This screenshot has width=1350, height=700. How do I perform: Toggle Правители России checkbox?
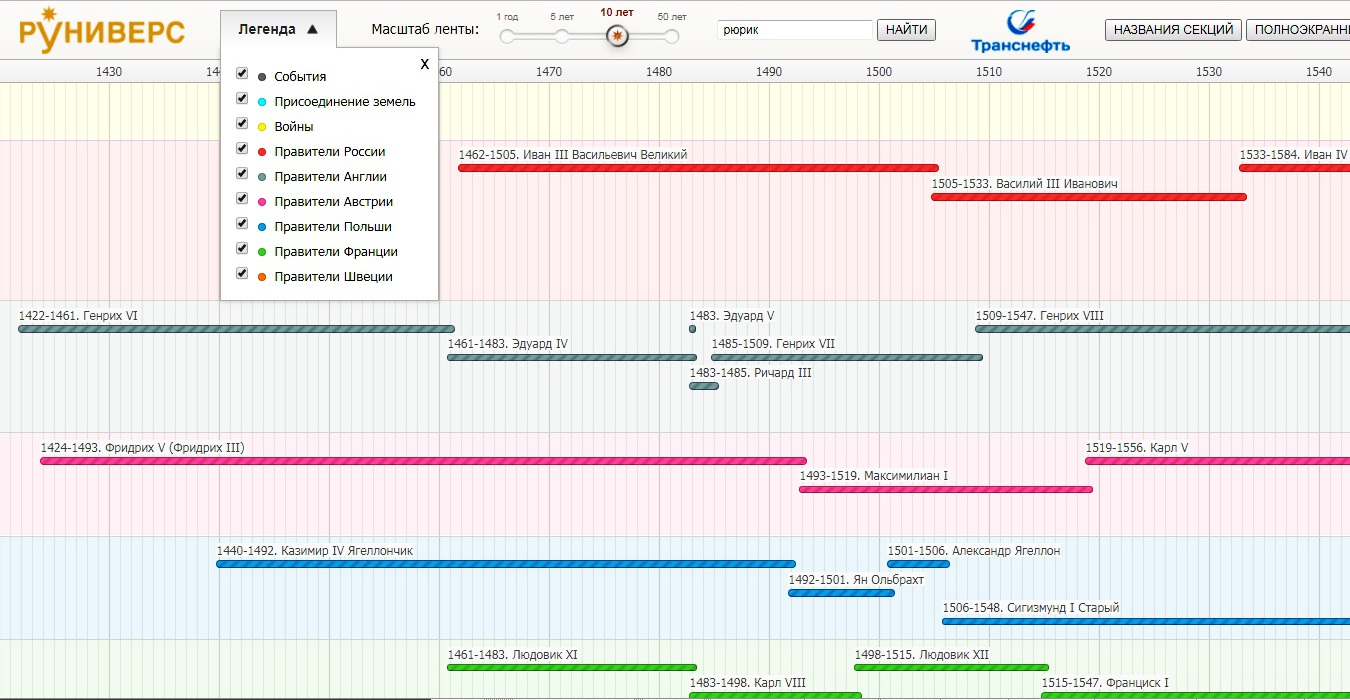pos(242,149)
